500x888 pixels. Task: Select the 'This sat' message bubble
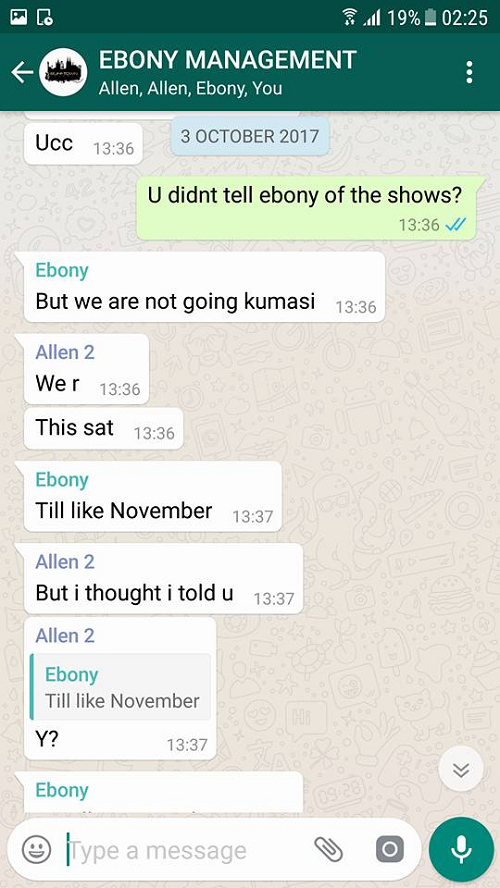click(x=104, y=429)
